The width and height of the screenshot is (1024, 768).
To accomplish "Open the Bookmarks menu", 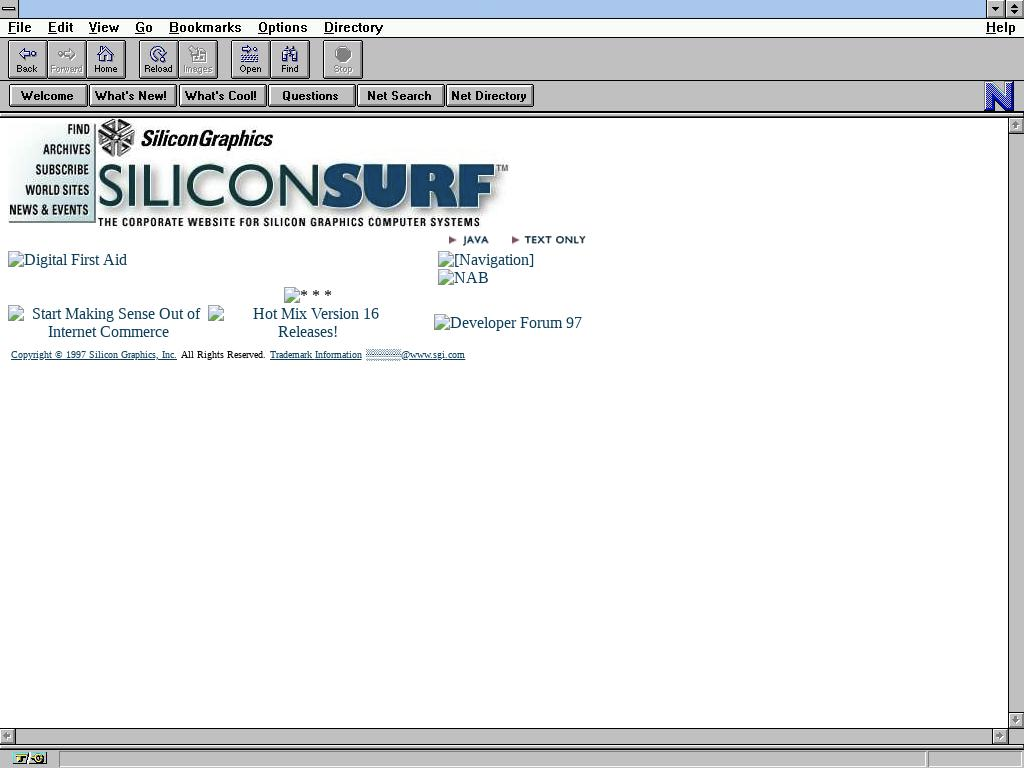I will click(x=205, y=27).
